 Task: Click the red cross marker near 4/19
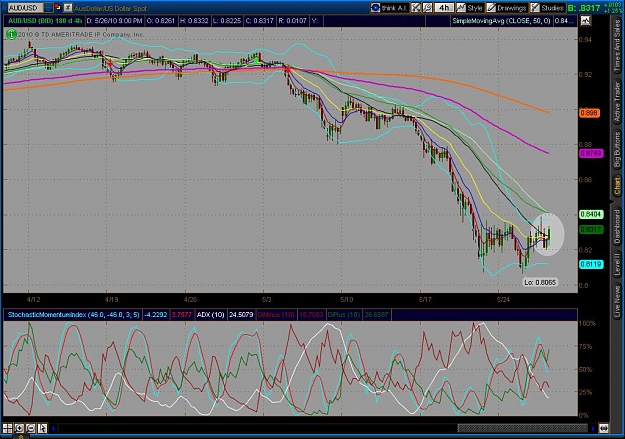click(110, 64)
